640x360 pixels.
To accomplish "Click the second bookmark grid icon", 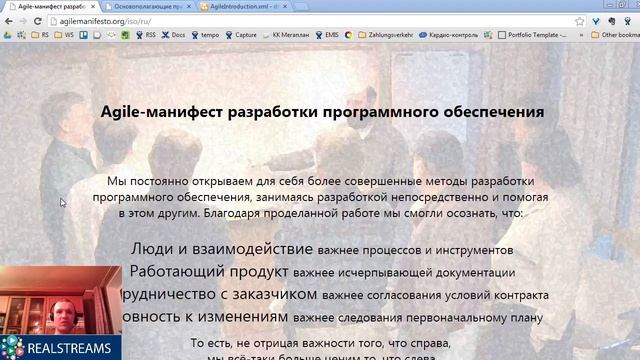I will point(21,36).
